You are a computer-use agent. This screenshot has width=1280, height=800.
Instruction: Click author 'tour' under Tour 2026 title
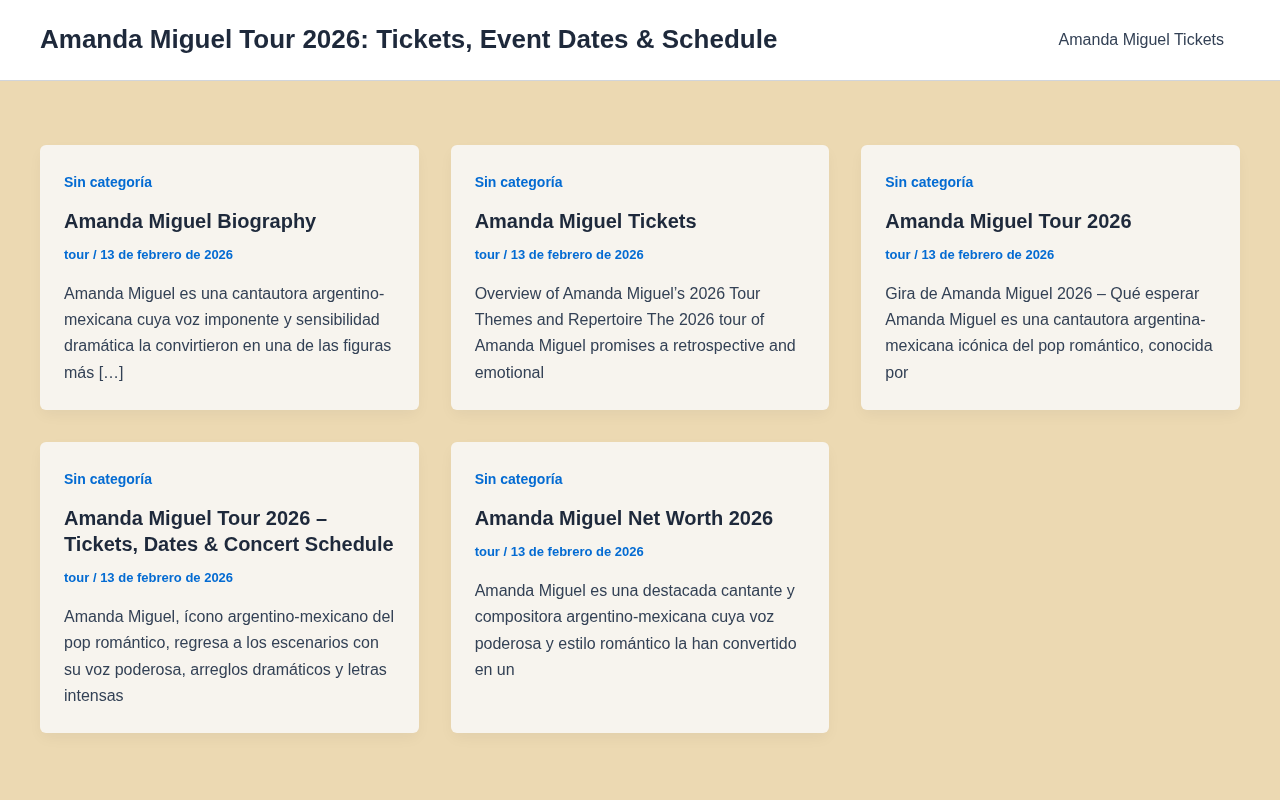point(897,255)
